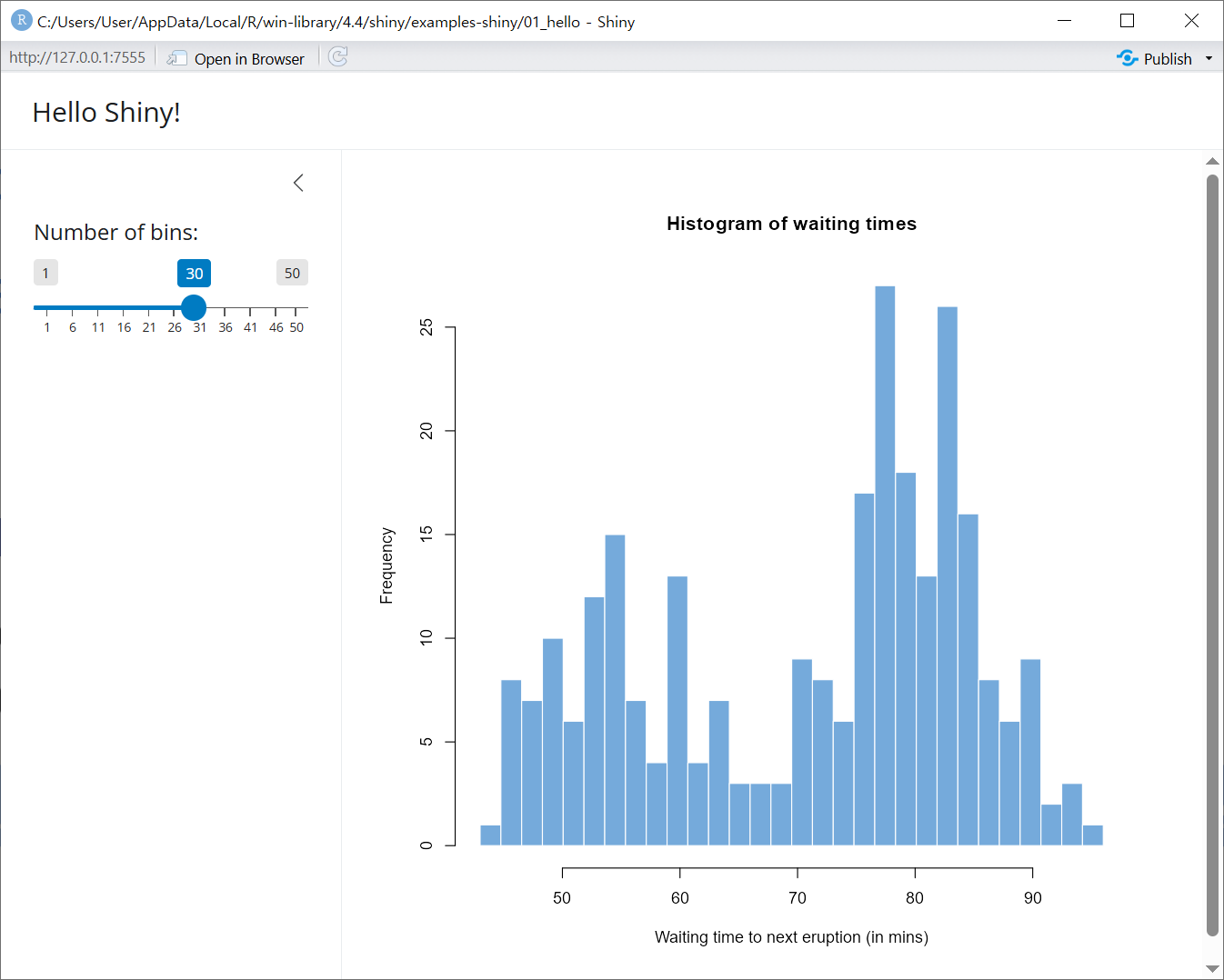Reload the Shiny app with refresh icon

click(x=338, y=57)
